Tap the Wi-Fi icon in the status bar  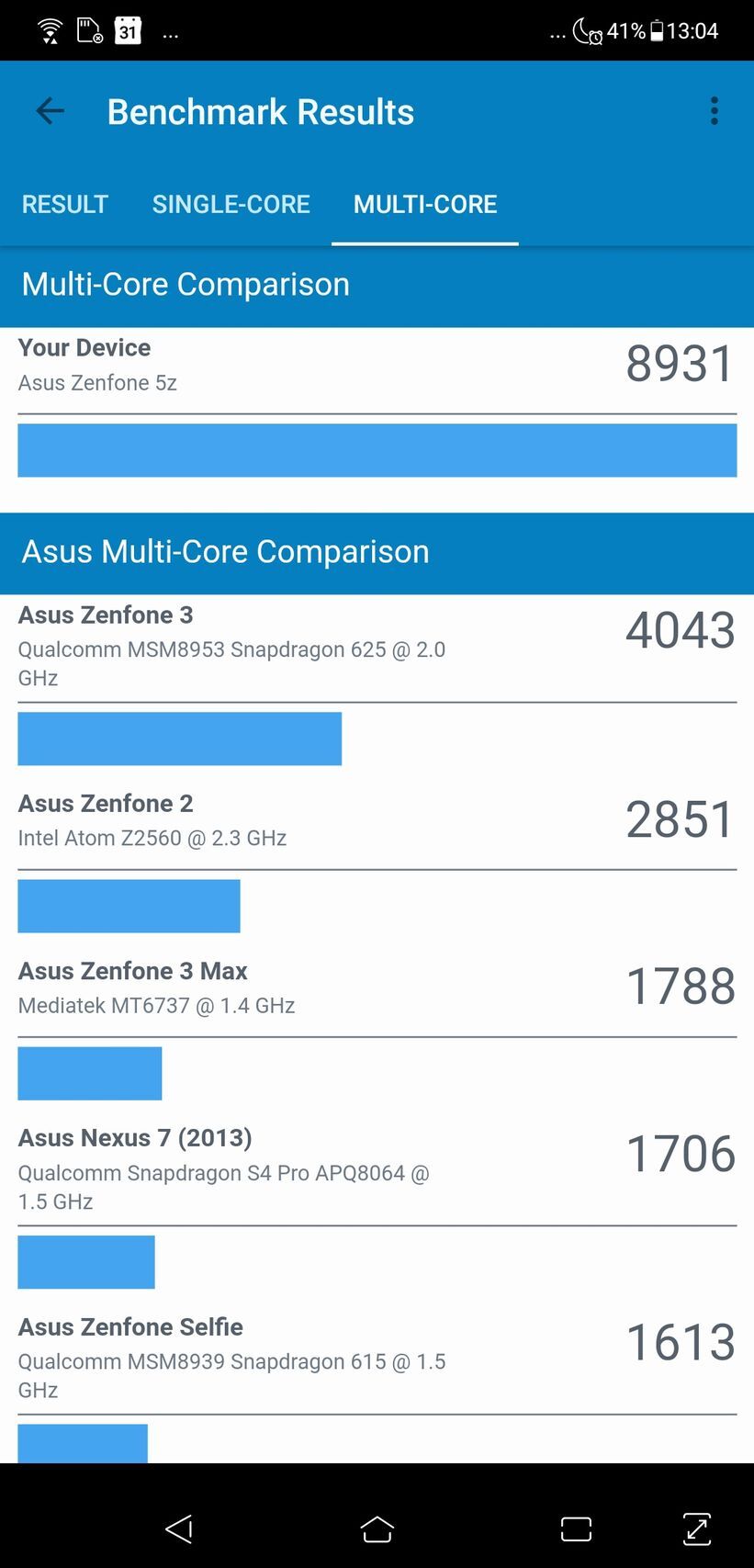[51, 29]
